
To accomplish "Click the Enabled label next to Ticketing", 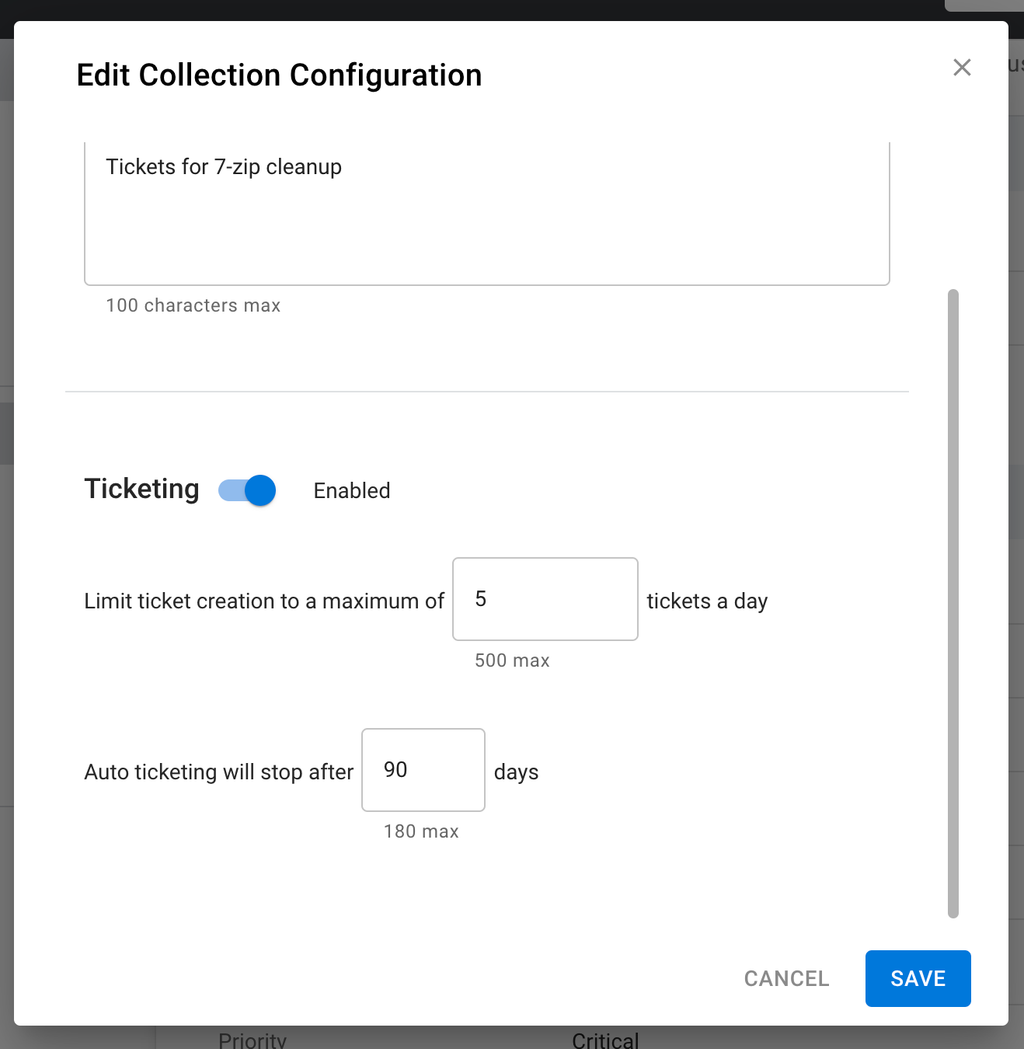I will point(352,490).
